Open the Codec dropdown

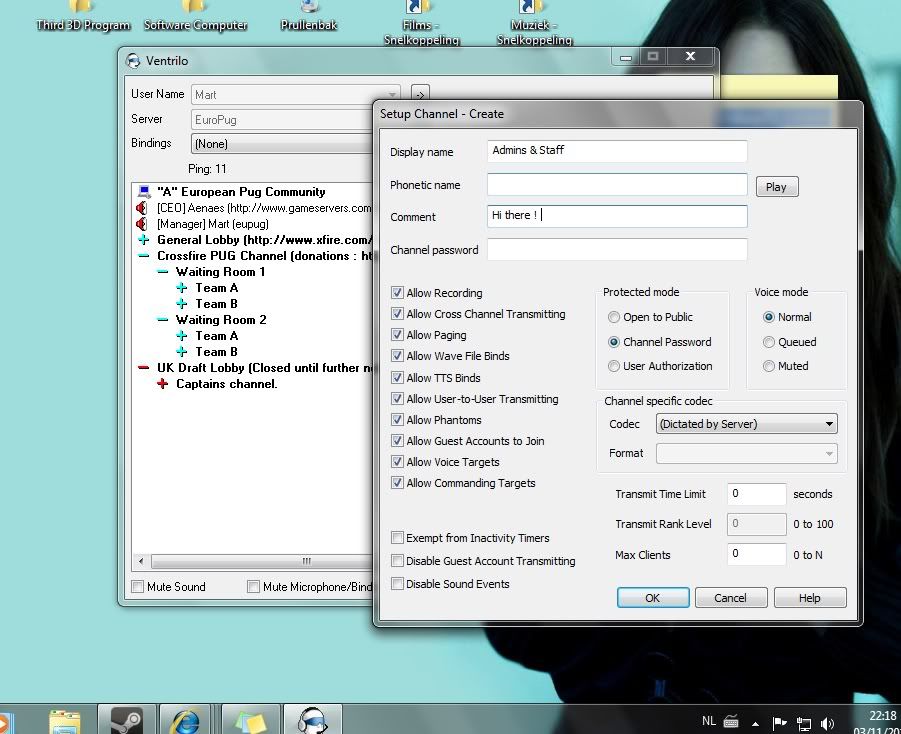point(746,424)
